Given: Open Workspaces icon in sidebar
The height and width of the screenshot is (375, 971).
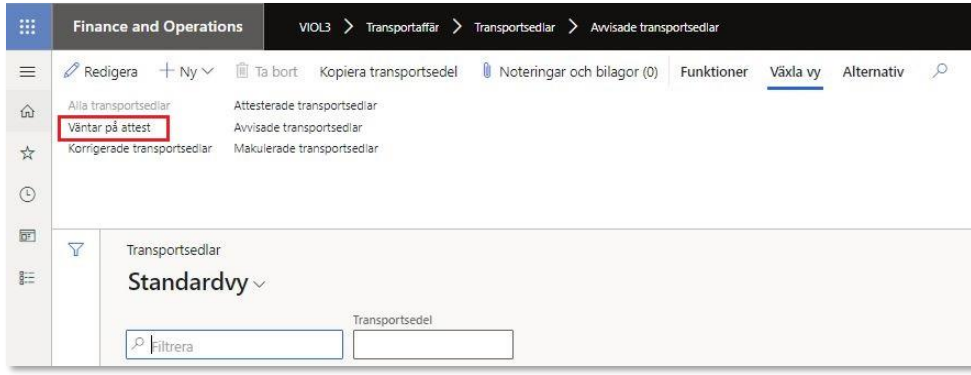Looking at the screenshot, I should tap(28, 236).
